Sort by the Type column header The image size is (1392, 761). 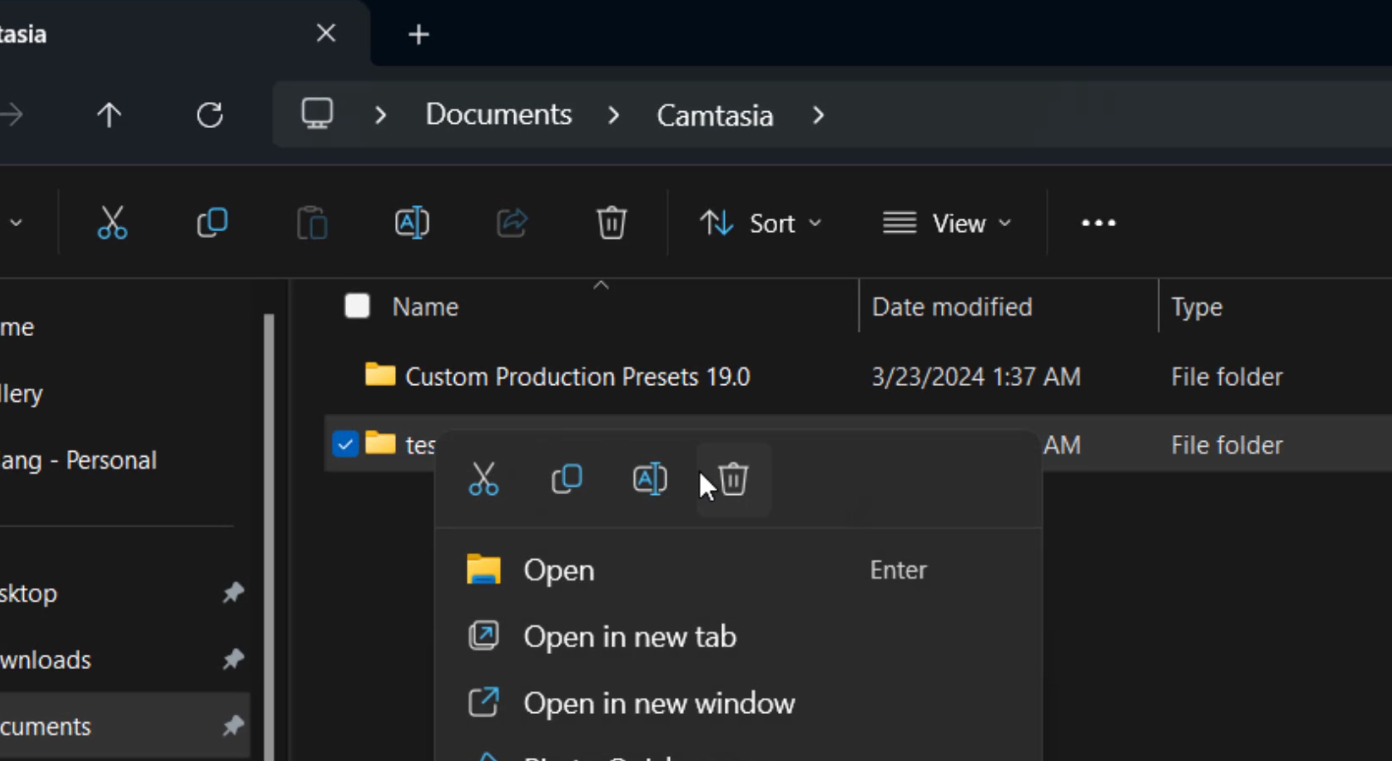click(x=1197, y=307)
